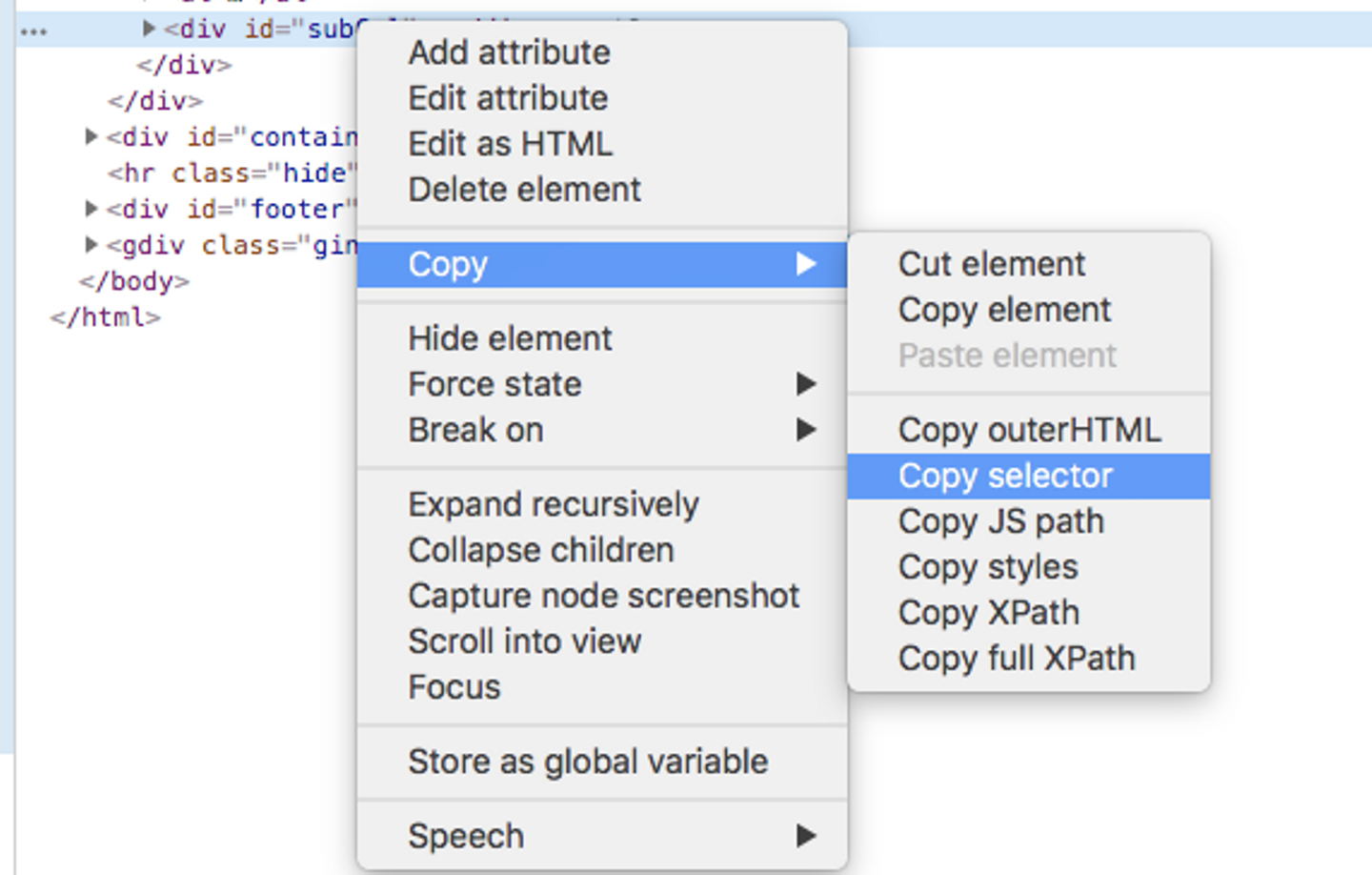Choose Copy XPath from submenu
The width and height of the screenshot is (1372, 875).
988,613
